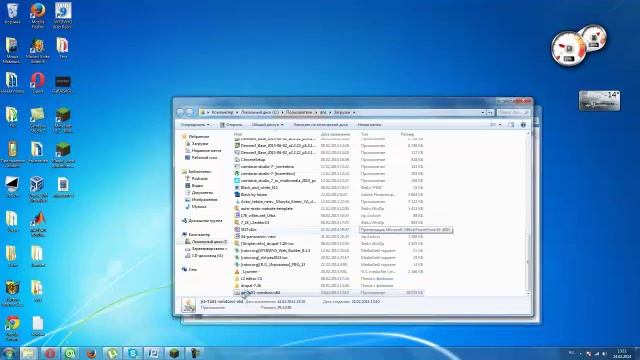Screen dimensions: 640x360
Task: Click Записать на оптический диск
Action: tap(320, 124)
